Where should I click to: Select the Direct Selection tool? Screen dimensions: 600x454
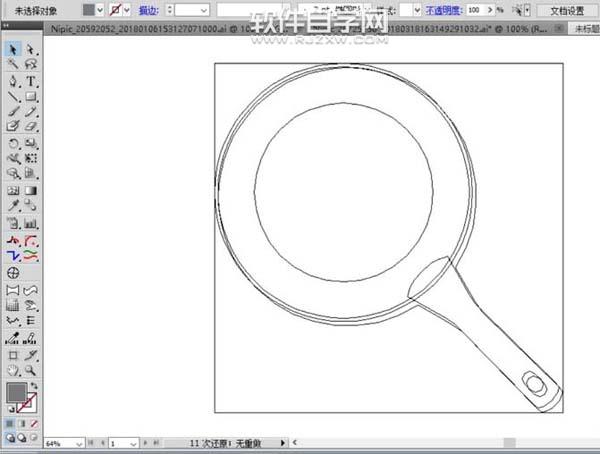point(31,50)
